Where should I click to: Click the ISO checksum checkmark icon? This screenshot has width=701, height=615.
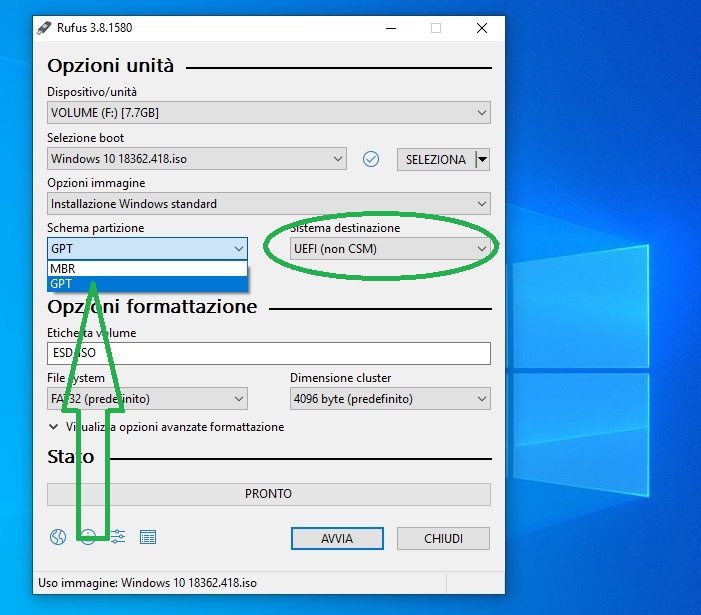pos(371,159)
